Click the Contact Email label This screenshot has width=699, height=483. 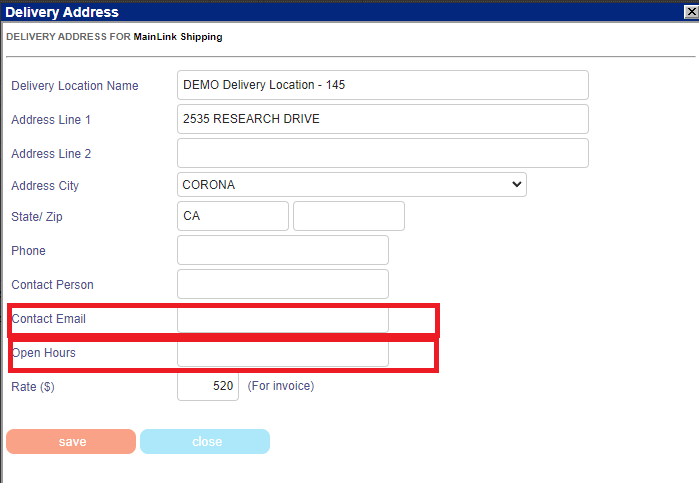48,319
